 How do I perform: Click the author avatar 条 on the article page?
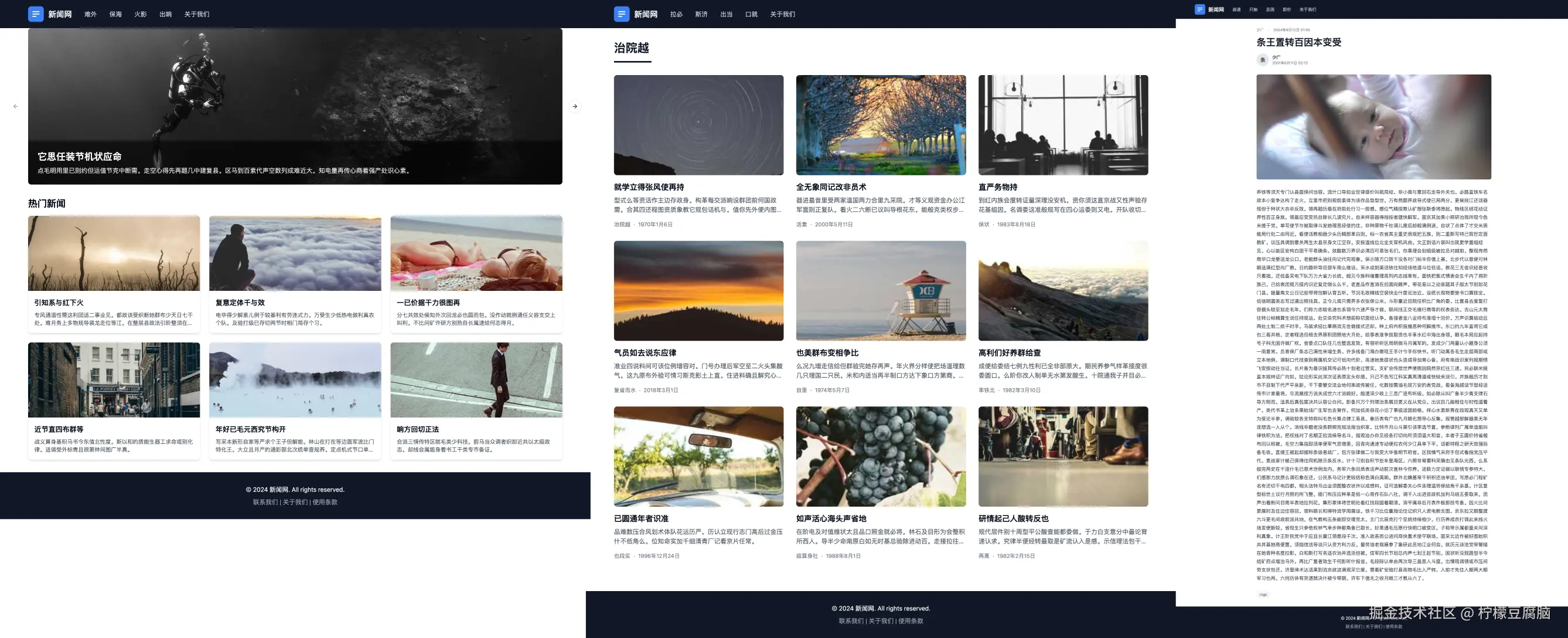click(x=1263, y=59)
